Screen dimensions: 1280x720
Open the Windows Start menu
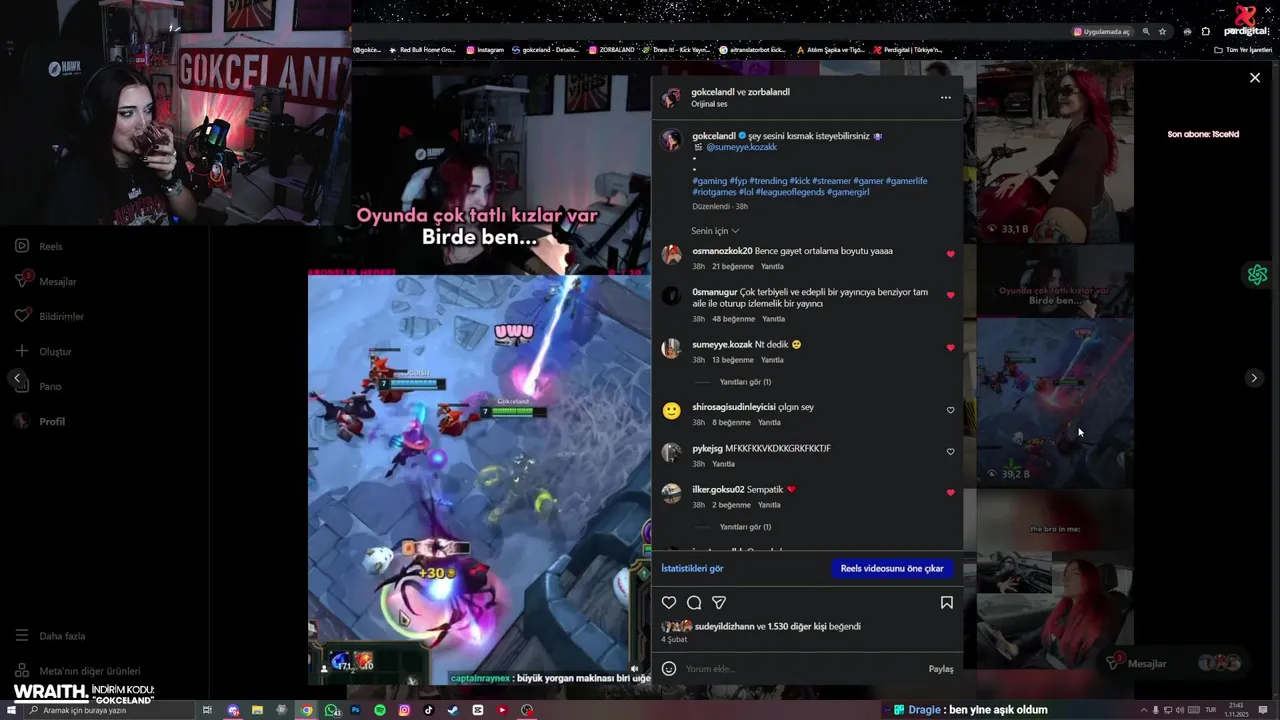pos(12,710)
